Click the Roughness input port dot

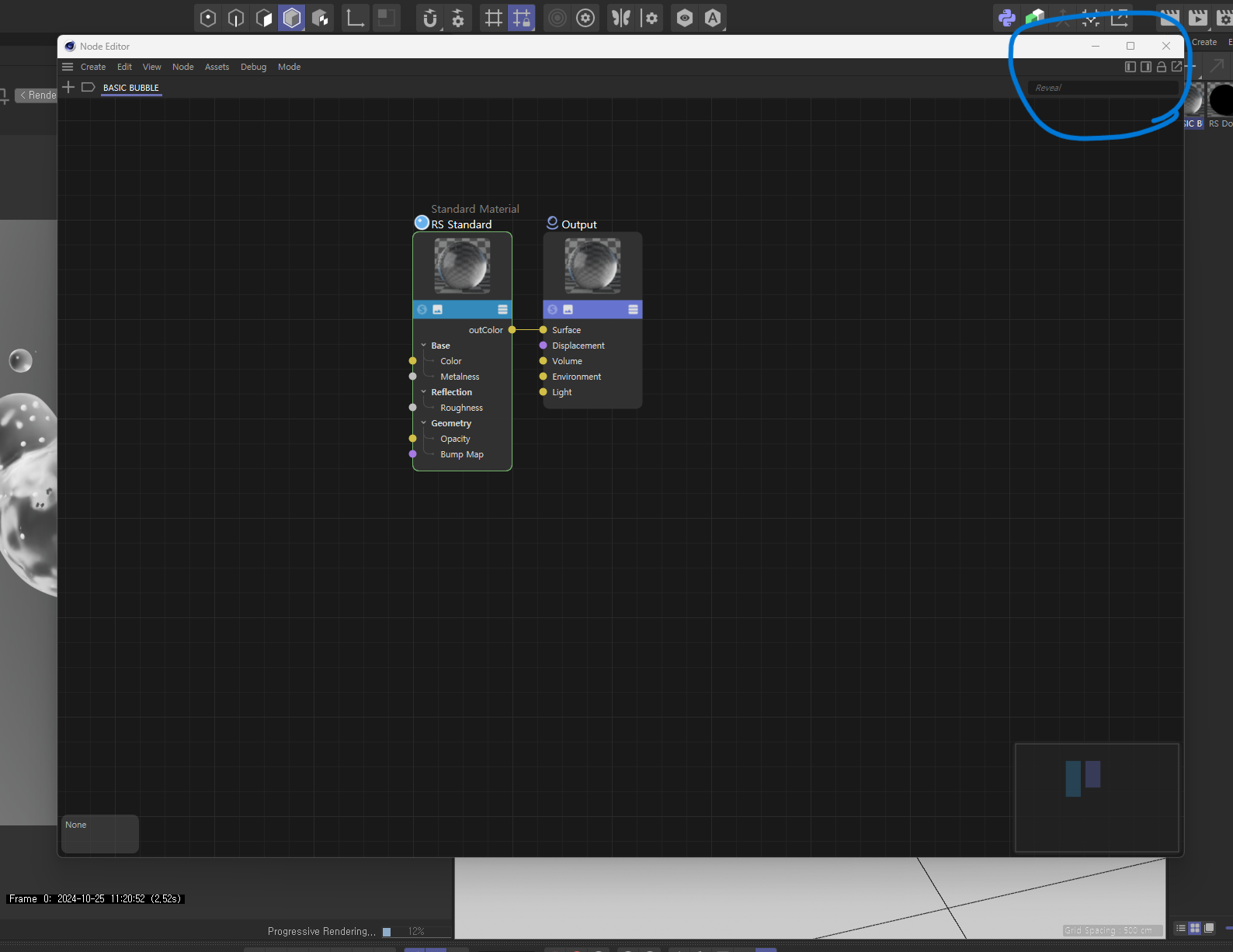point(413,408)
